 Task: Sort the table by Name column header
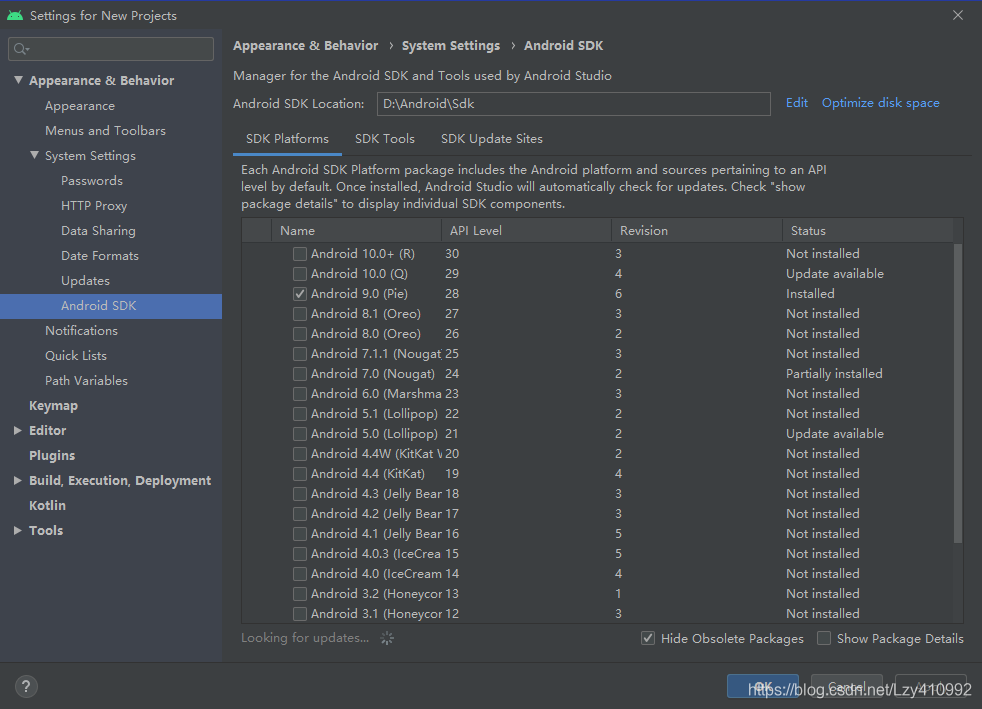356,230
